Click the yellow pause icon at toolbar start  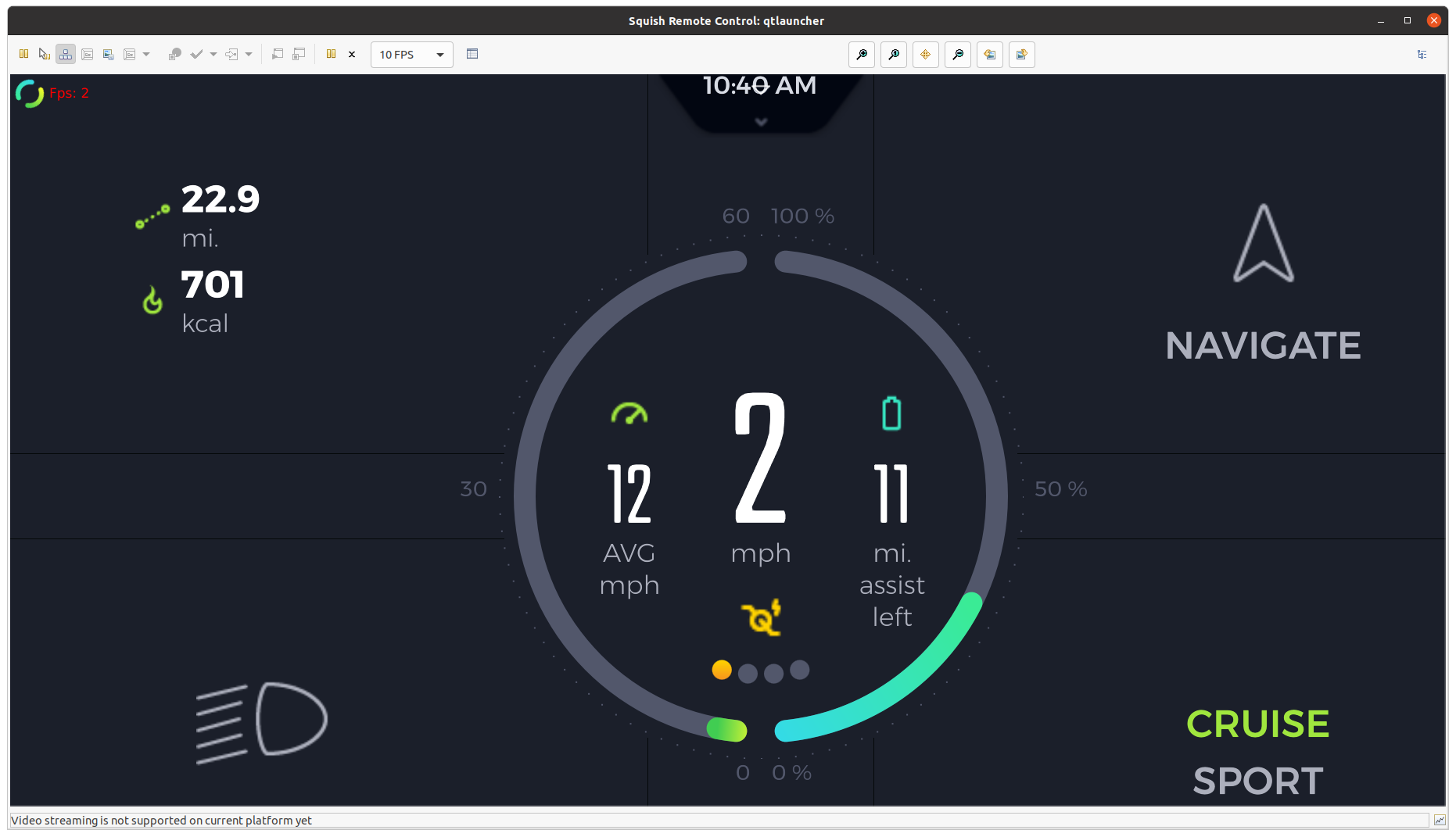(24, 54)
